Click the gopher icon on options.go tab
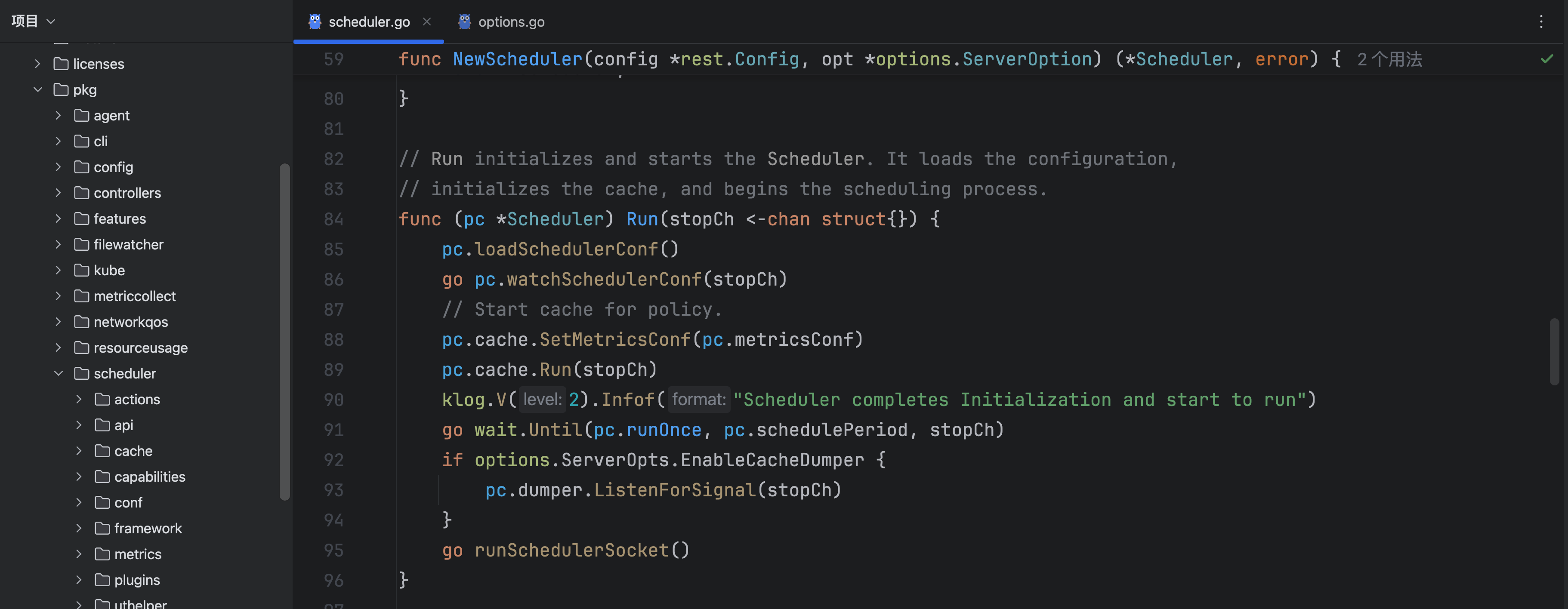 [x=464, y=22]
